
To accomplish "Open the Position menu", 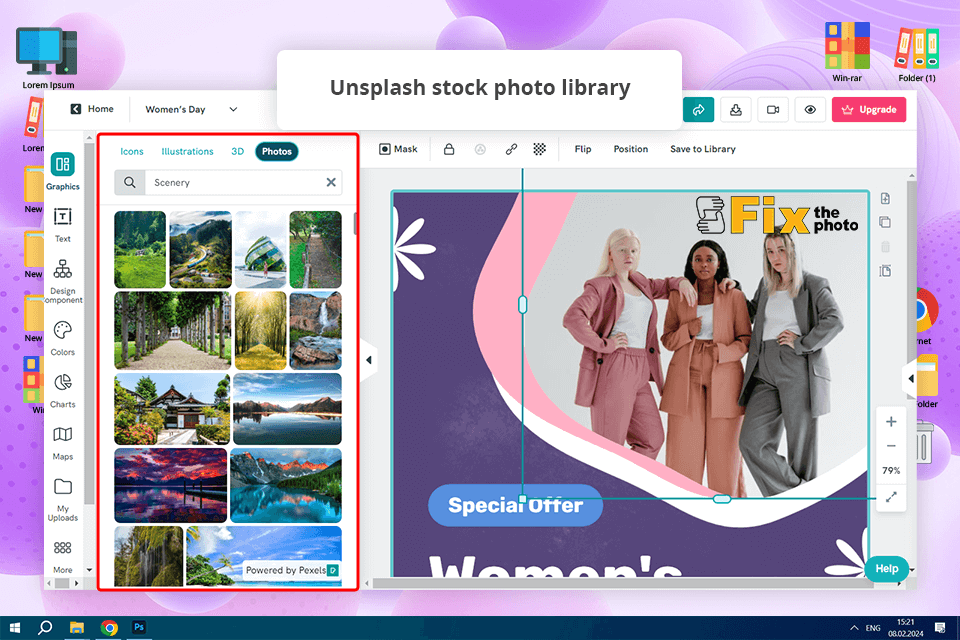I will (631, 149).
